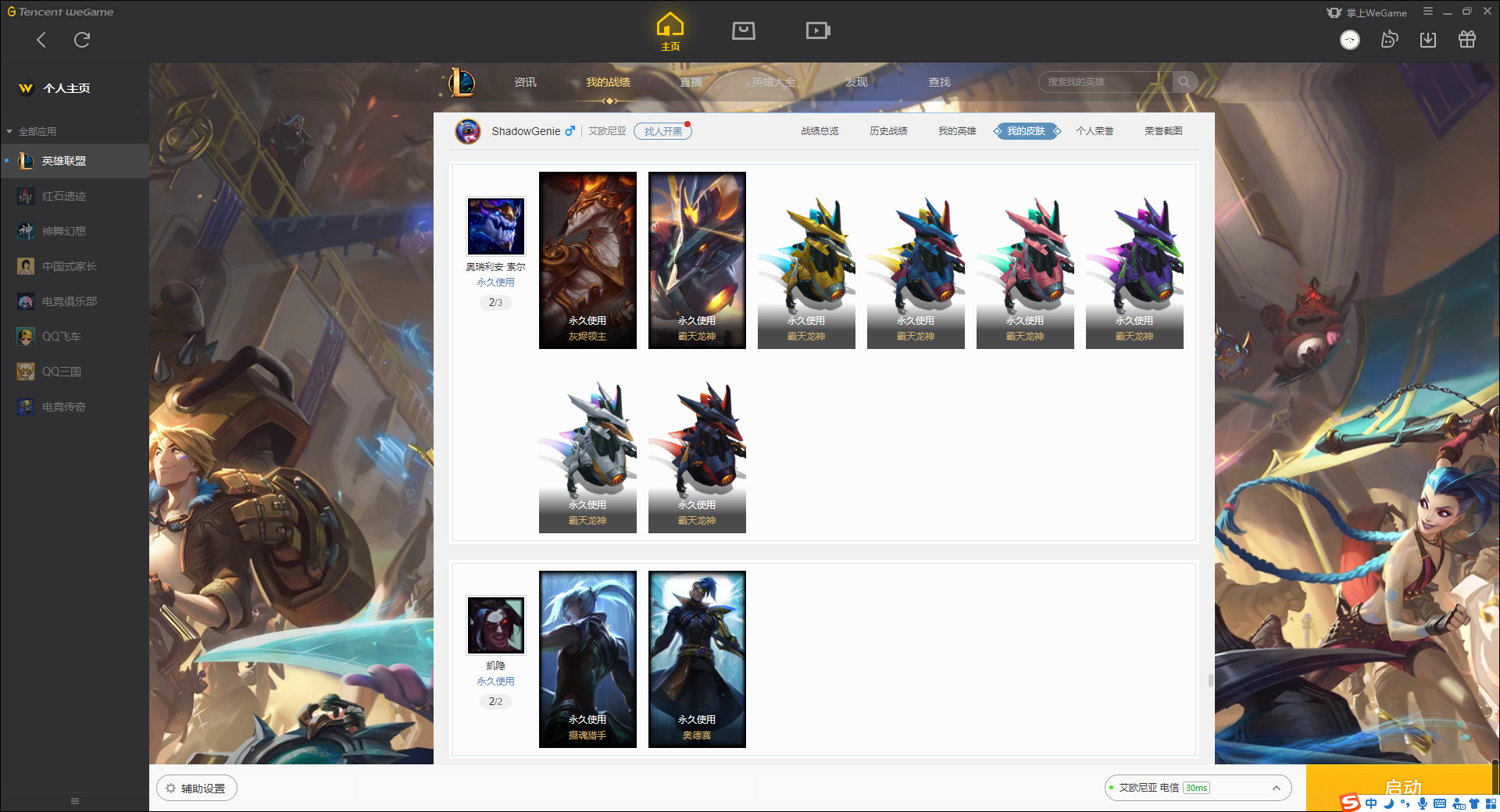Switch to the 发现 tab
Screen dimensions: 1500x812
coord(856,82)
